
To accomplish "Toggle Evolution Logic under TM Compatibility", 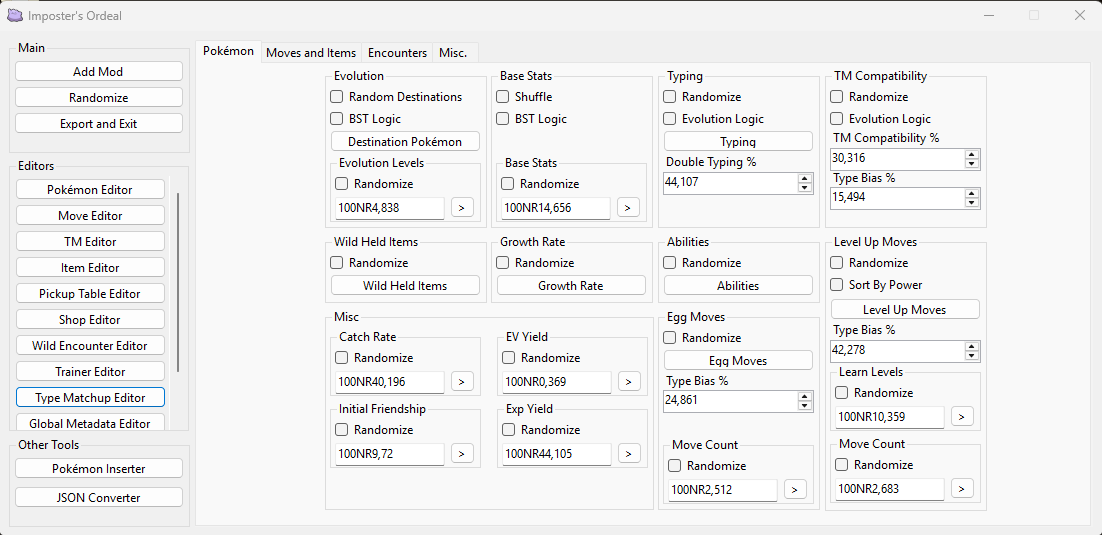I will [x=836, y=119].
